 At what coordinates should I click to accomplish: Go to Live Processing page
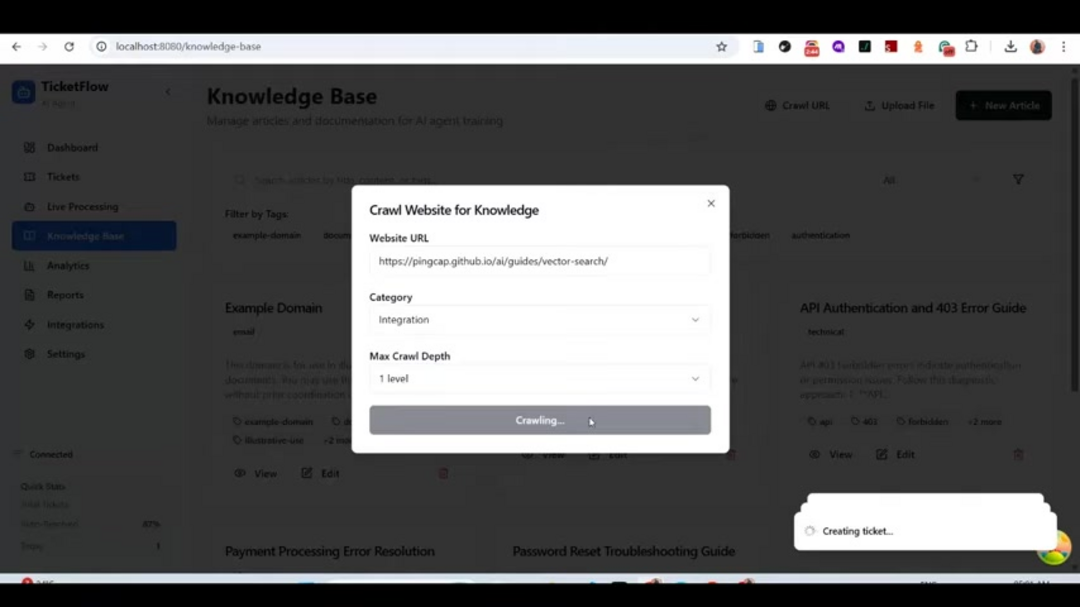pyautogui.click(x=82, y=207)
